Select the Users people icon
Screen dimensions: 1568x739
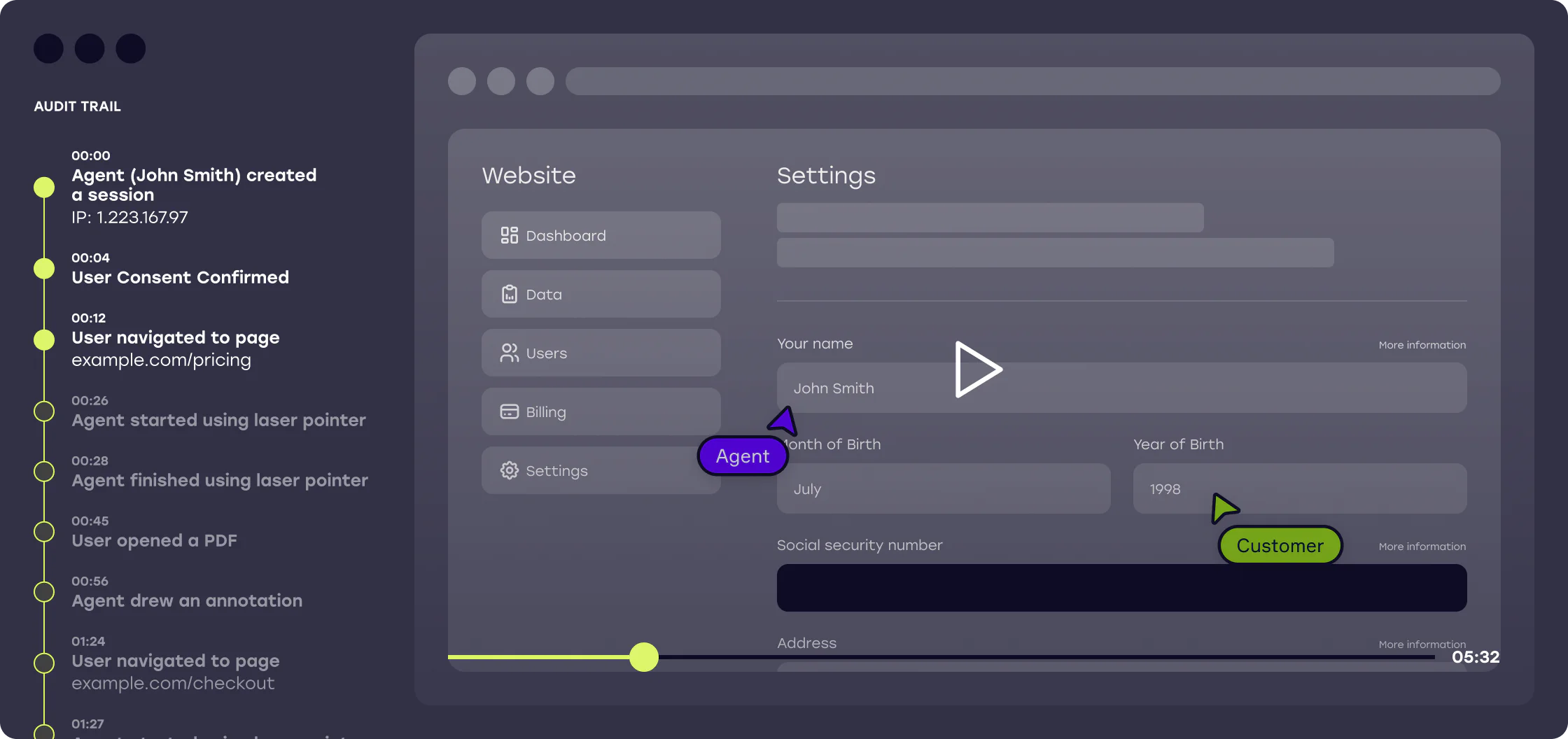(509, 353)
